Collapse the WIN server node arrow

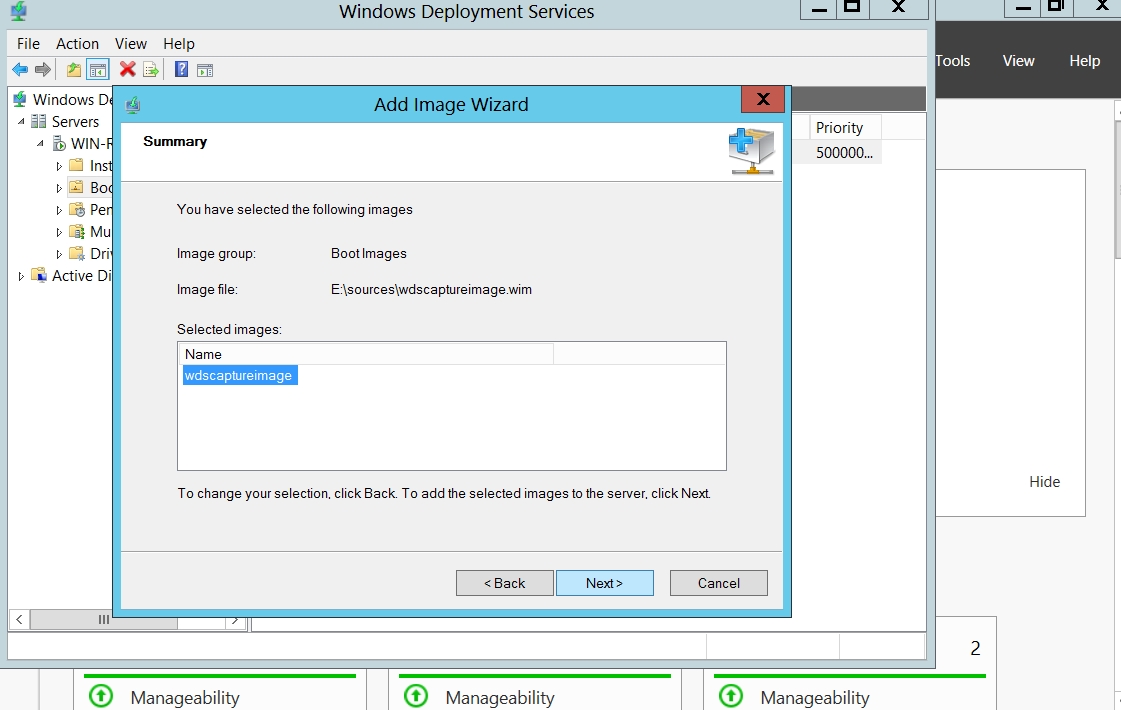(40, 143)
